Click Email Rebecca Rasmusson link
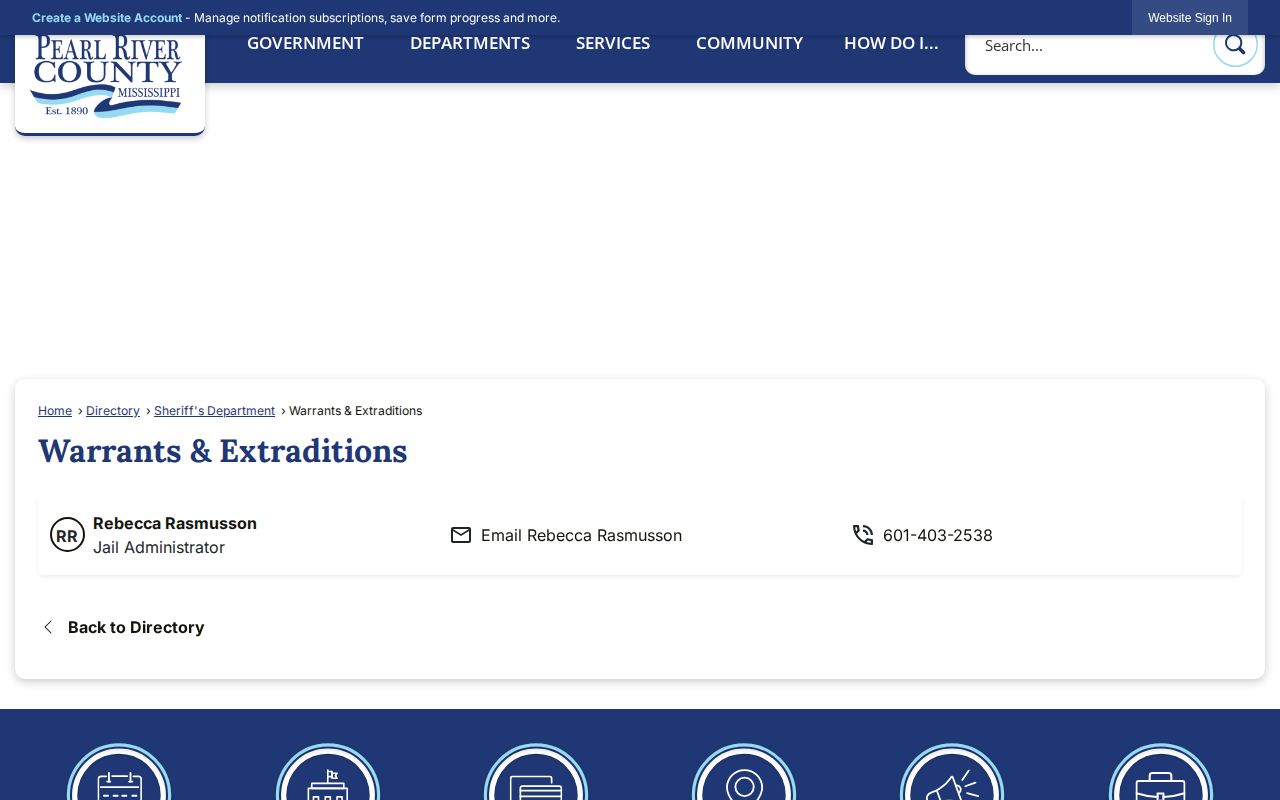Viewport: 1280px width, 800px height. pyautogui.click(x=581, y=535)
